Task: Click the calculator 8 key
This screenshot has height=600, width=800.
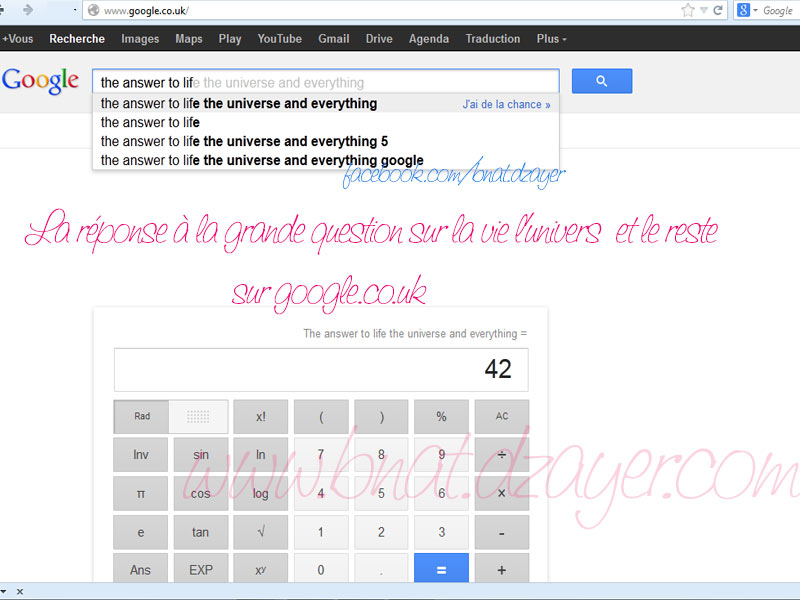Action: (381, 455)
